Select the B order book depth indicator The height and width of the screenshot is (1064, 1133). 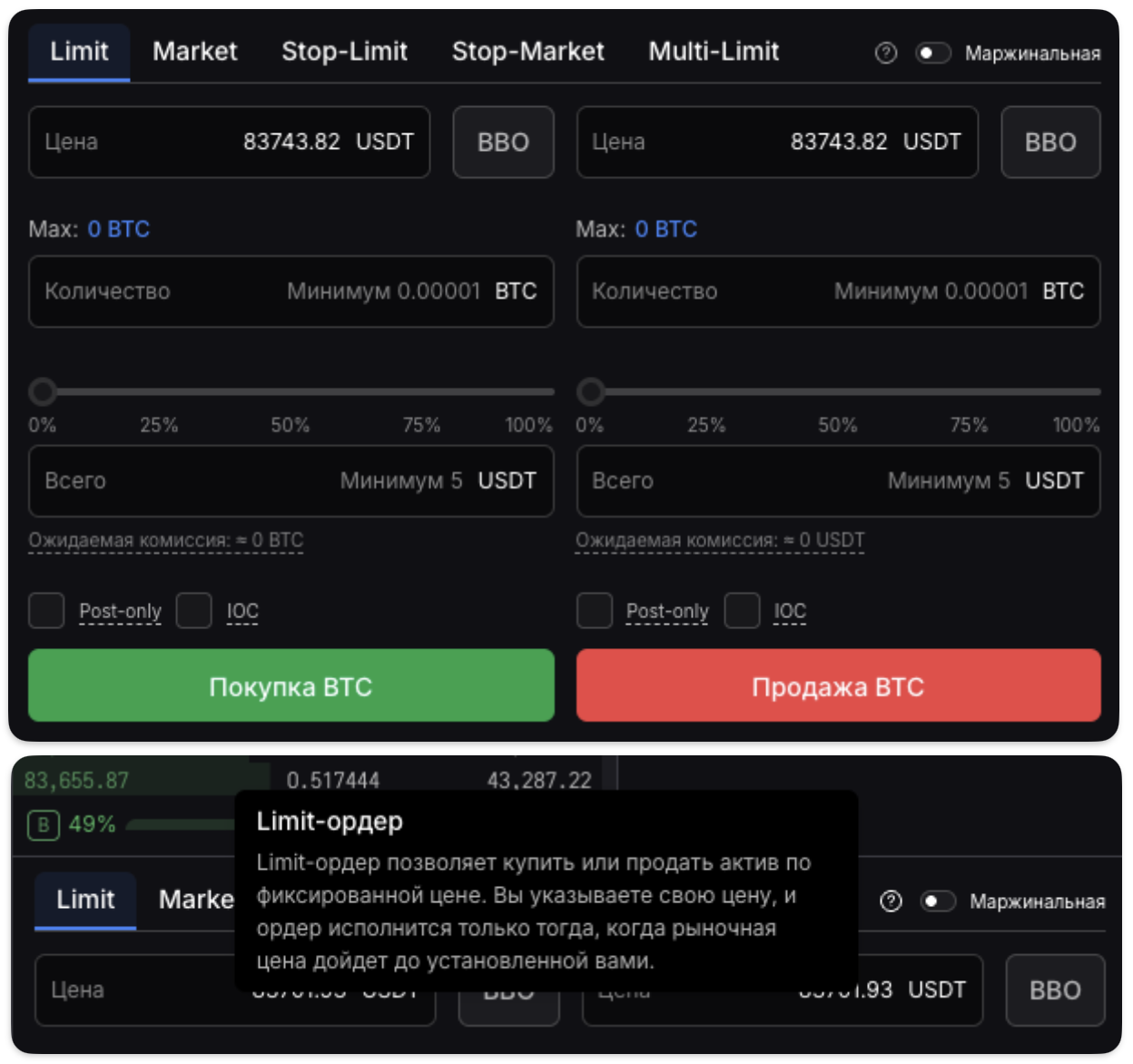click(x=43, y=825)
